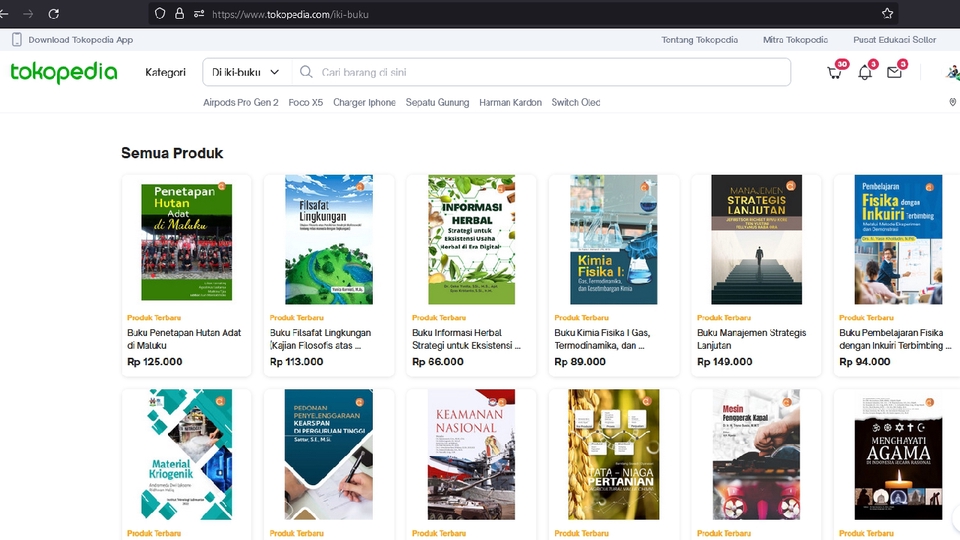Image resolution: width=960 pixels, height=540 pixels.
Task: Open the user profile avatar
Action: pos(953,72)
